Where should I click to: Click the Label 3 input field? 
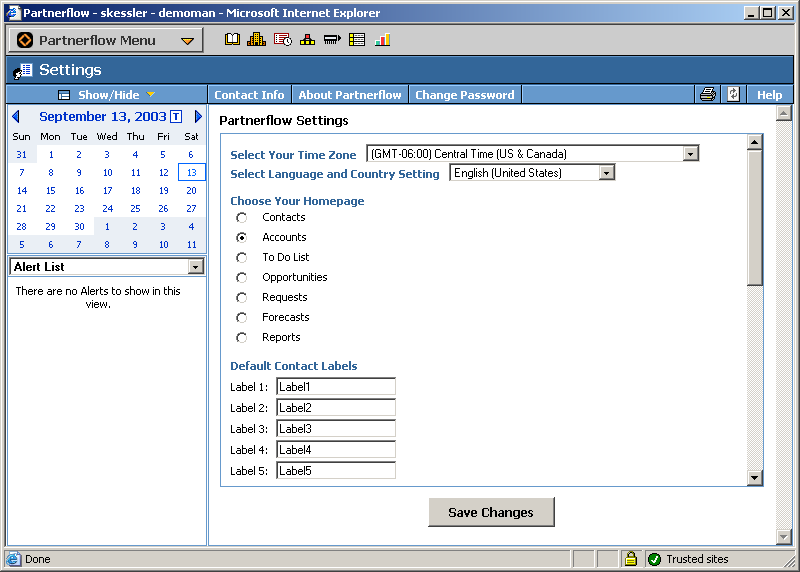point(336,429)
